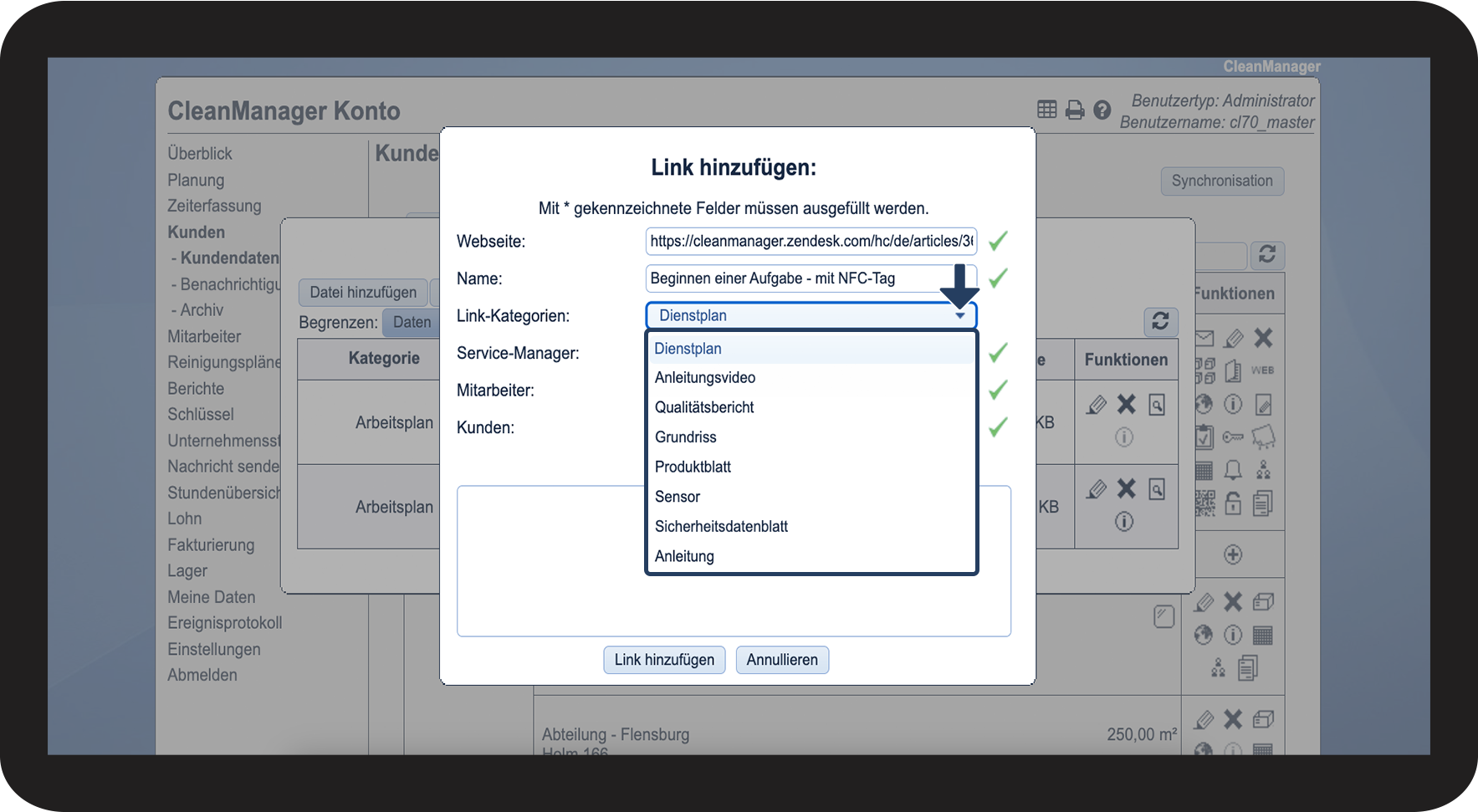Click the printer icon in the header

tap(1075, 110)
